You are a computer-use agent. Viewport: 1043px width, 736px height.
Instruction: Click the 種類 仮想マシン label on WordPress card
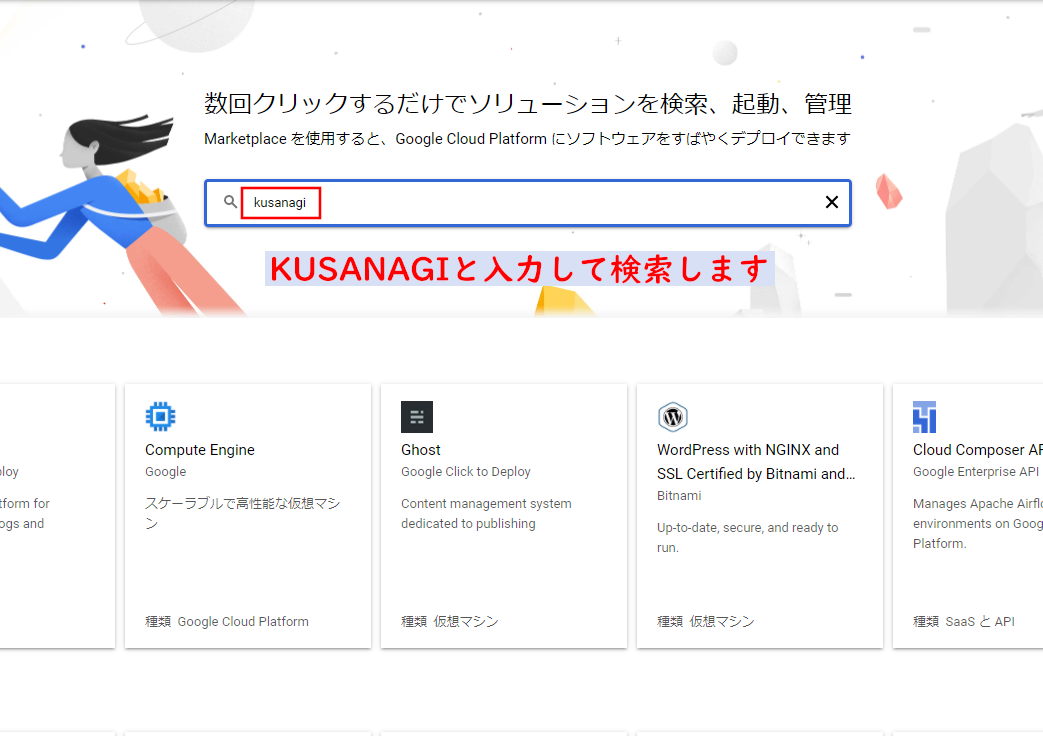click(706, 622)
